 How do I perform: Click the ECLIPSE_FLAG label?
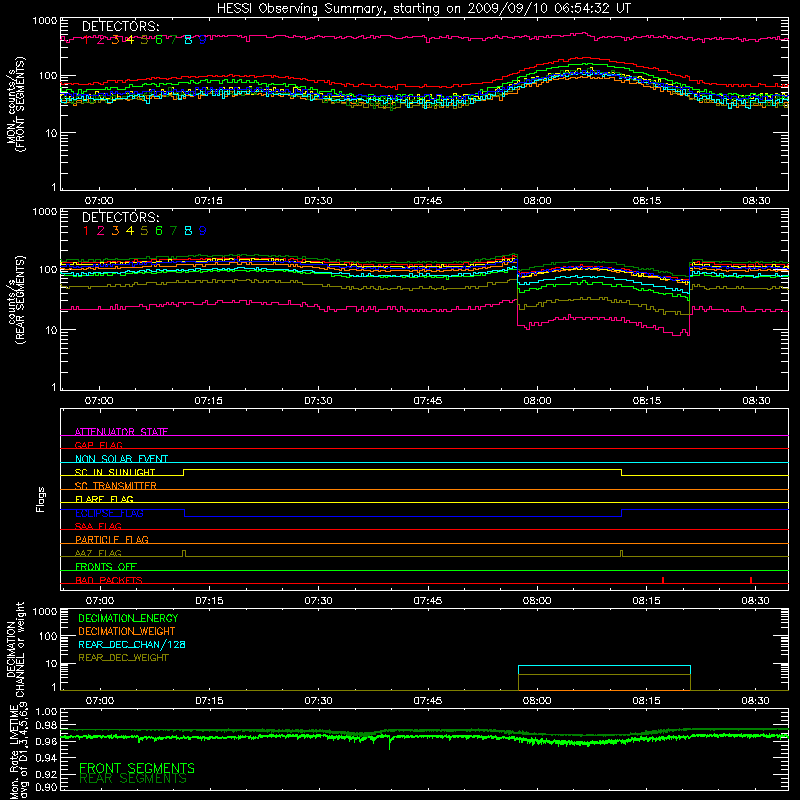109,513
